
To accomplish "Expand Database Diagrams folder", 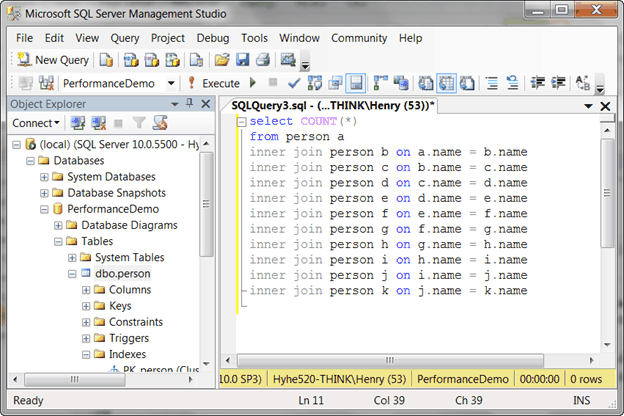I will click(x=58, y=225).
